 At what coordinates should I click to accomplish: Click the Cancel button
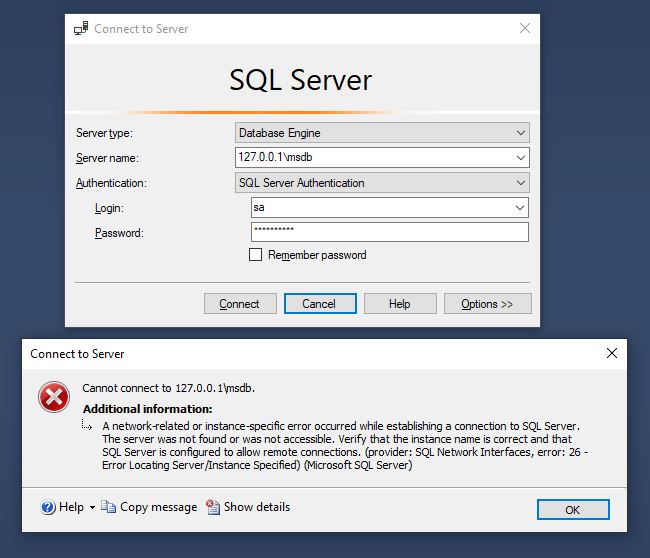[x=320, y=304]
